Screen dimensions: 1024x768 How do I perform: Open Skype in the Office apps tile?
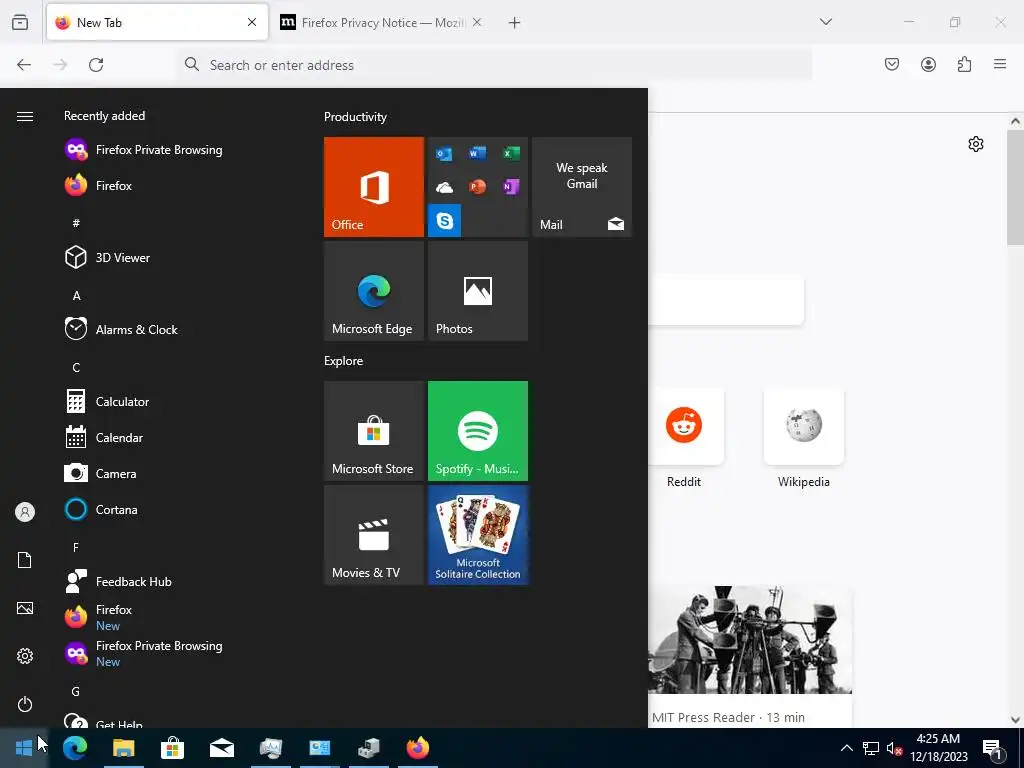[444, 221]
